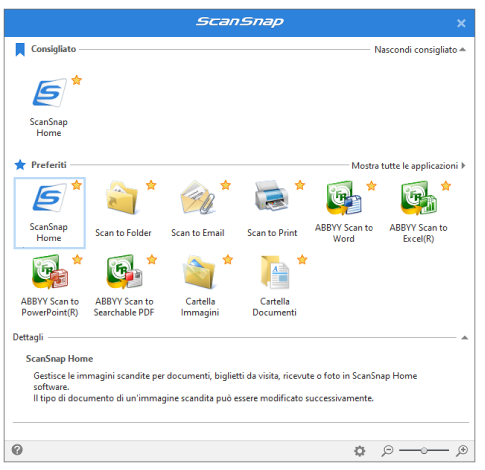Toggle favorite star on ABBYY Scan to Excel(R)
This screenshot has height=470, width=485.
pos(446,186)
